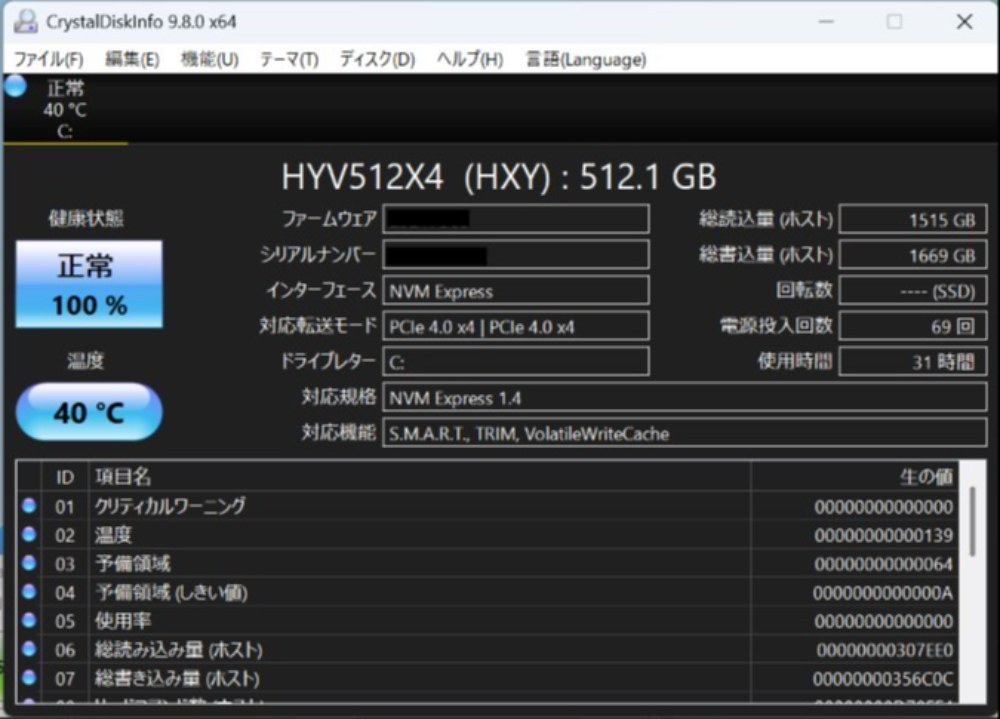The height and width of the screenshot is (719, 1000).
Task: Click the blue status dot for ID 01
Action: point(29,506)
